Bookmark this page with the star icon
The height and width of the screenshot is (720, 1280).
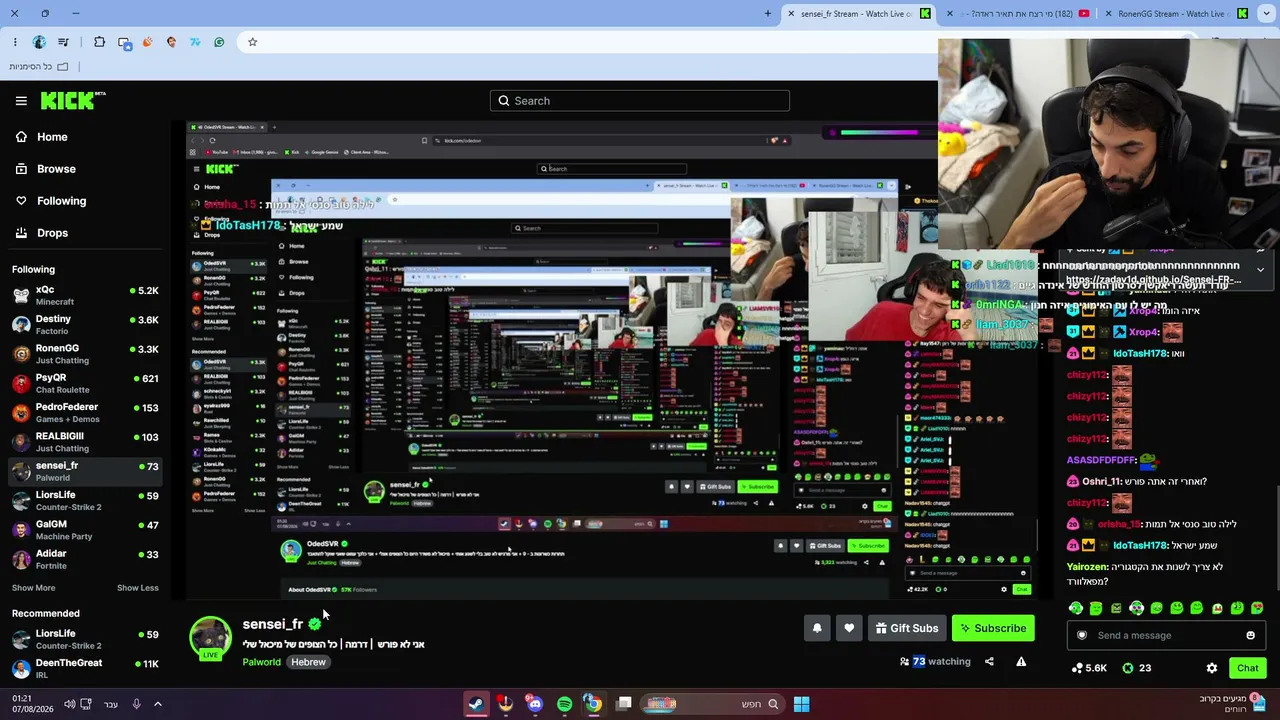pyautogui.click(x=252, y=42)
